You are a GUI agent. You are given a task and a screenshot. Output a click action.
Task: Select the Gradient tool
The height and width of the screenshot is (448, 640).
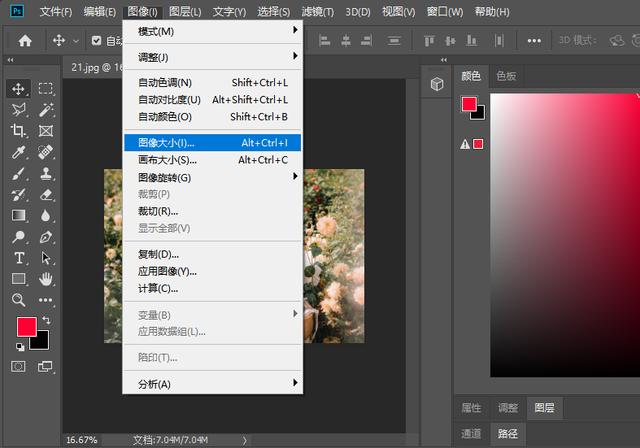click(x=18, y=215)
